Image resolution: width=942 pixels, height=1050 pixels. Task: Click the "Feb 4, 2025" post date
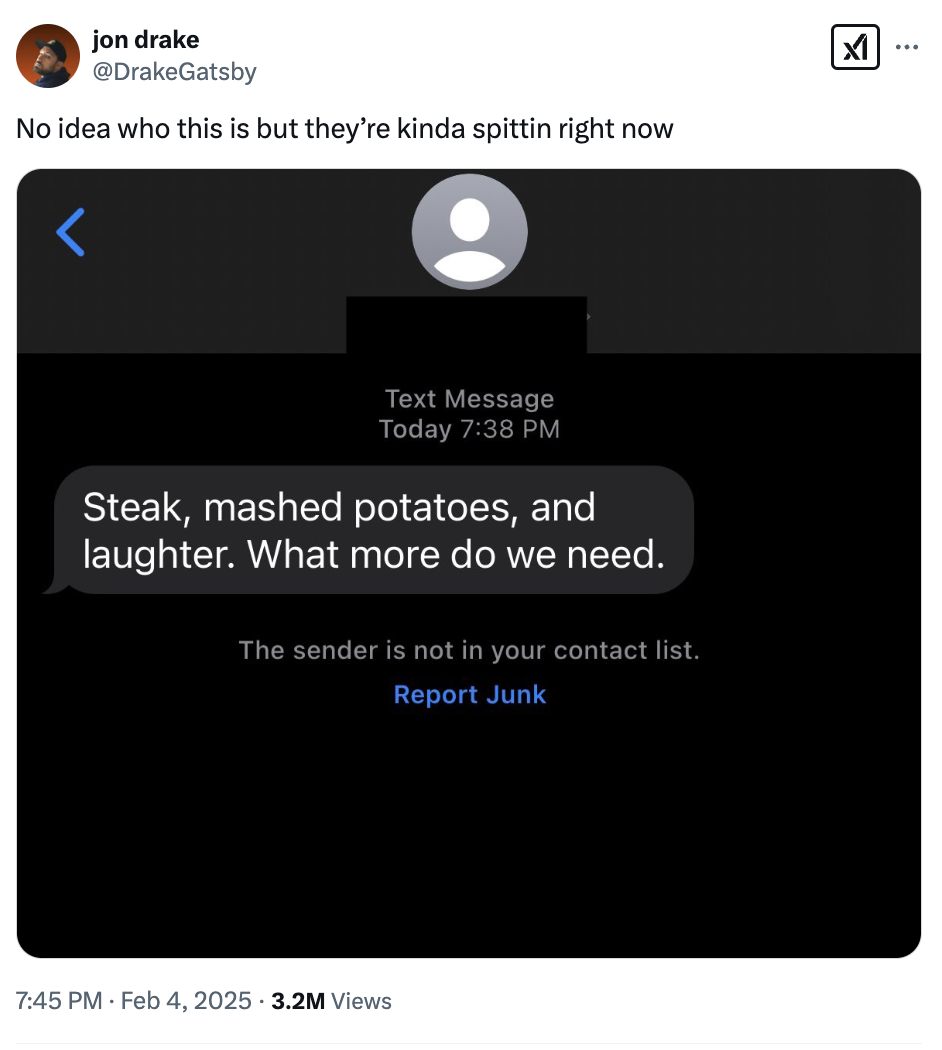click(185, 1001)
